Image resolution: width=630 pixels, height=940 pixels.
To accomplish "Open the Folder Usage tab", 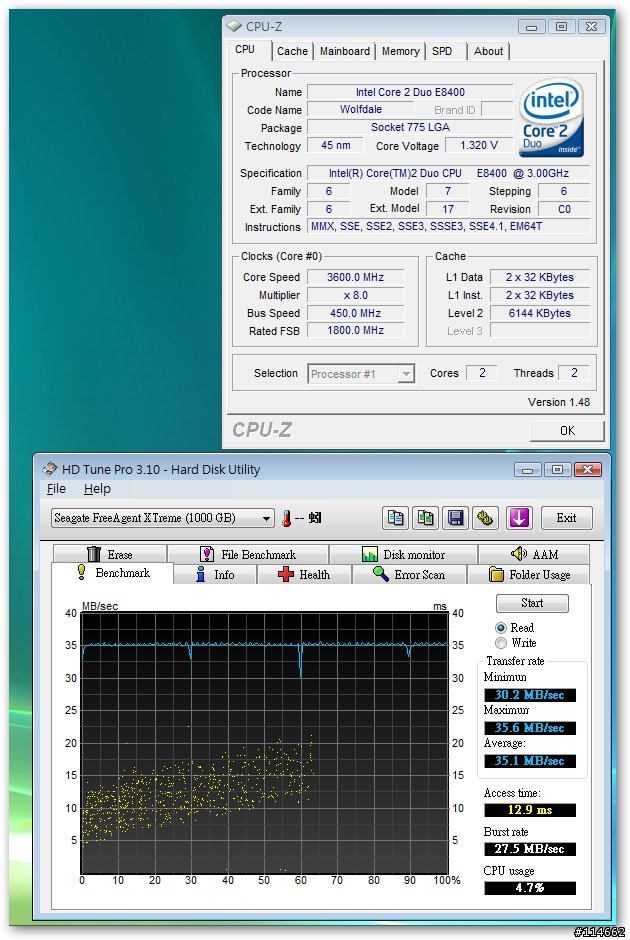I will coord(529,574).
